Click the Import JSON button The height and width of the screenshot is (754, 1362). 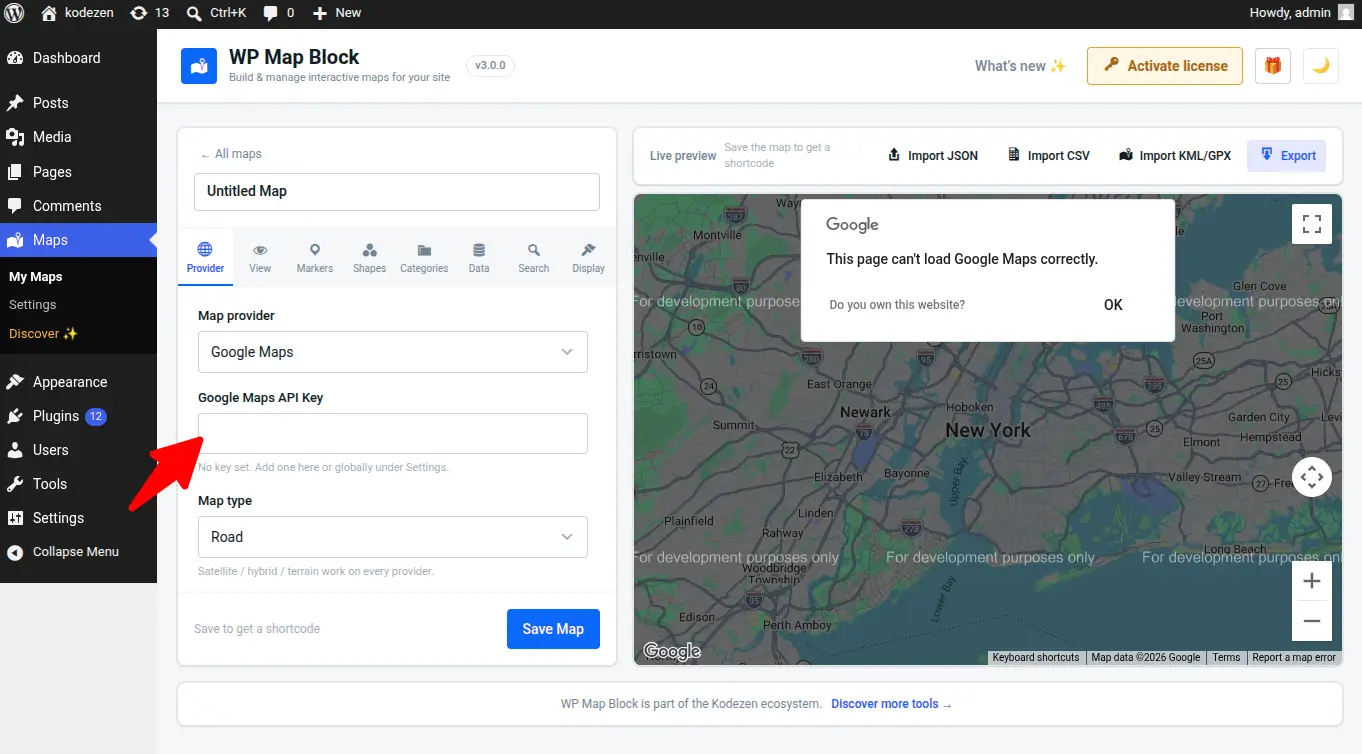click(x=933, y=156)
